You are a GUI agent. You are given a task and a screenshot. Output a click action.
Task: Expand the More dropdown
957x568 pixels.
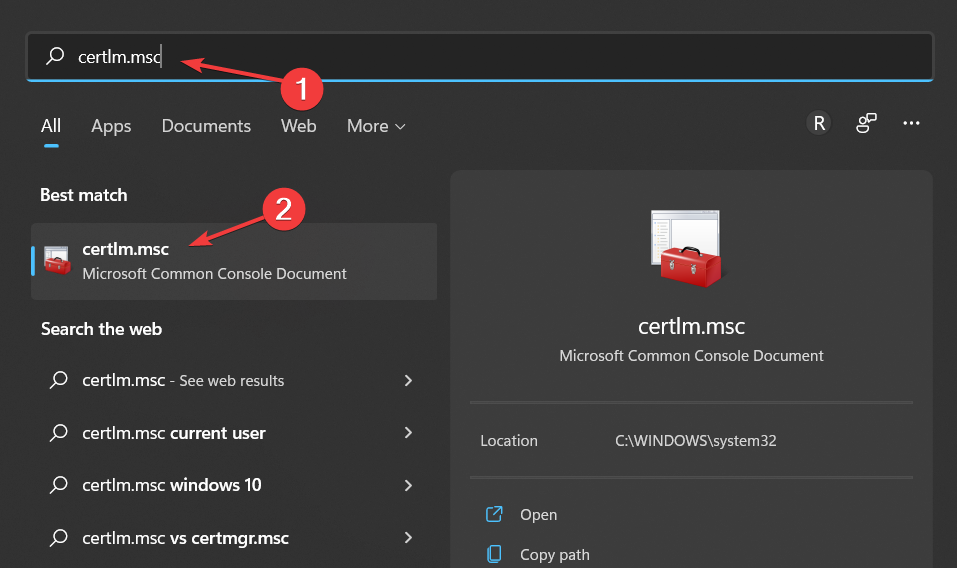pos(376,126)
